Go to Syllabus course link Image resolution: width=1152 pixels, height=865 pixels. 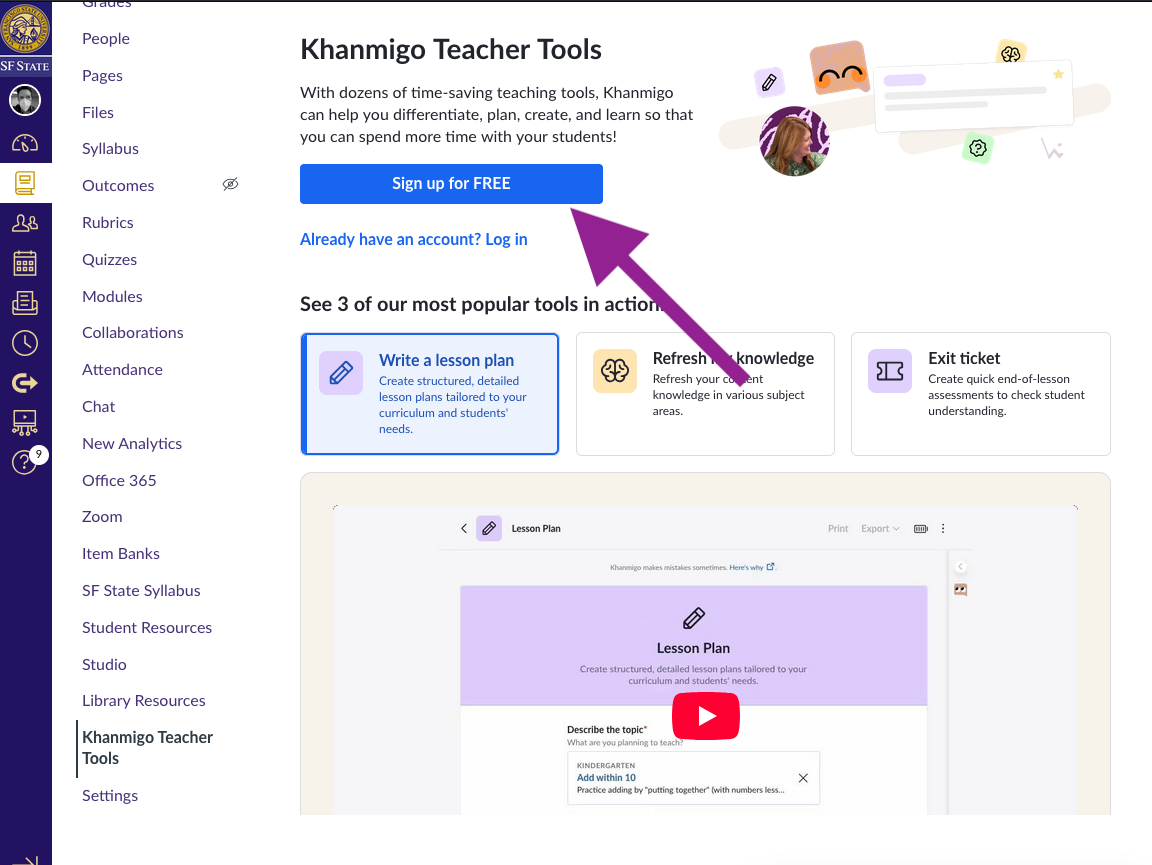(x=110, y=148)
